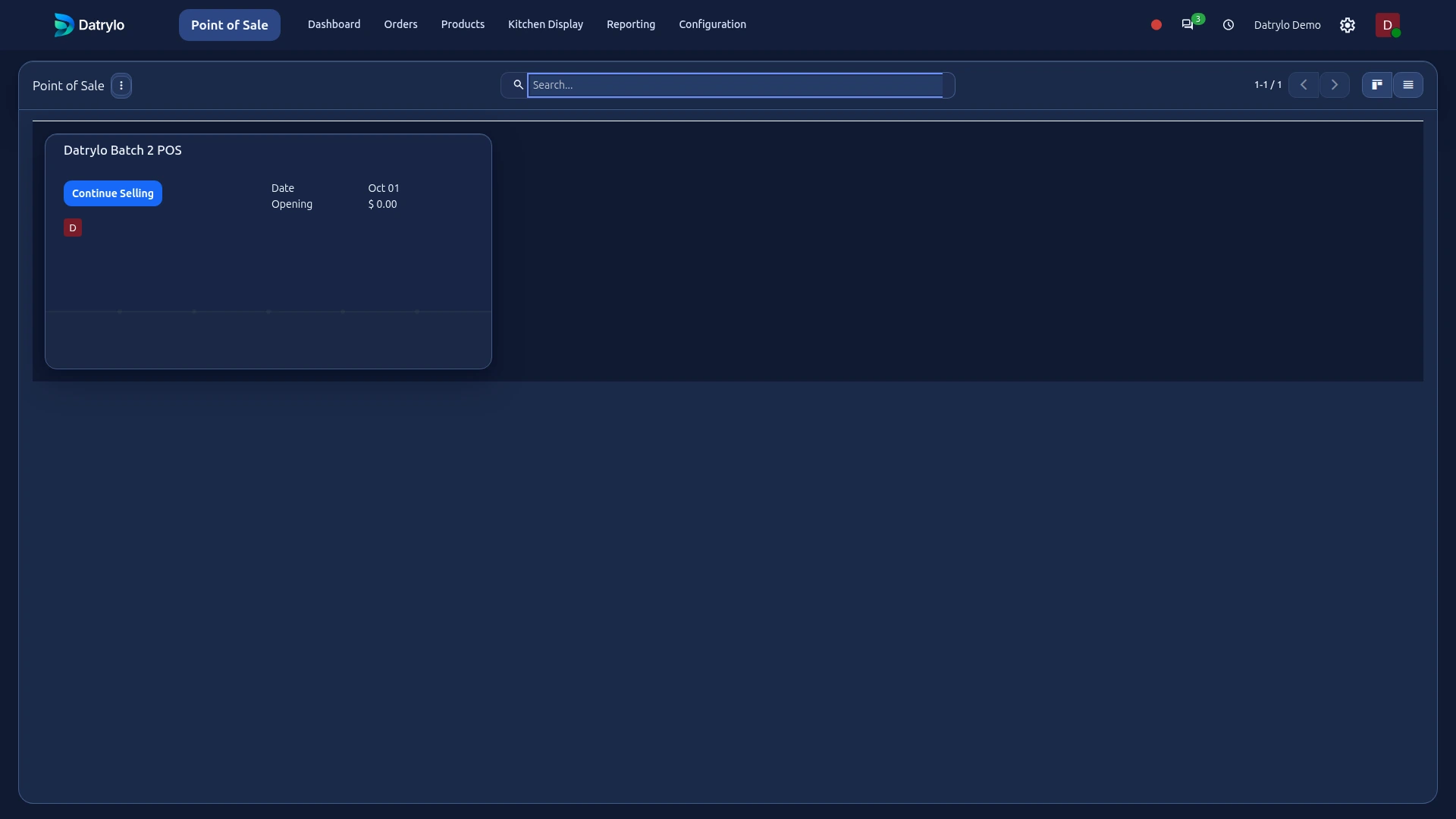Open the activities clock icon
Viewport: 1456px width, 819px height.
pyautogui.click(x=1228, y=25)
